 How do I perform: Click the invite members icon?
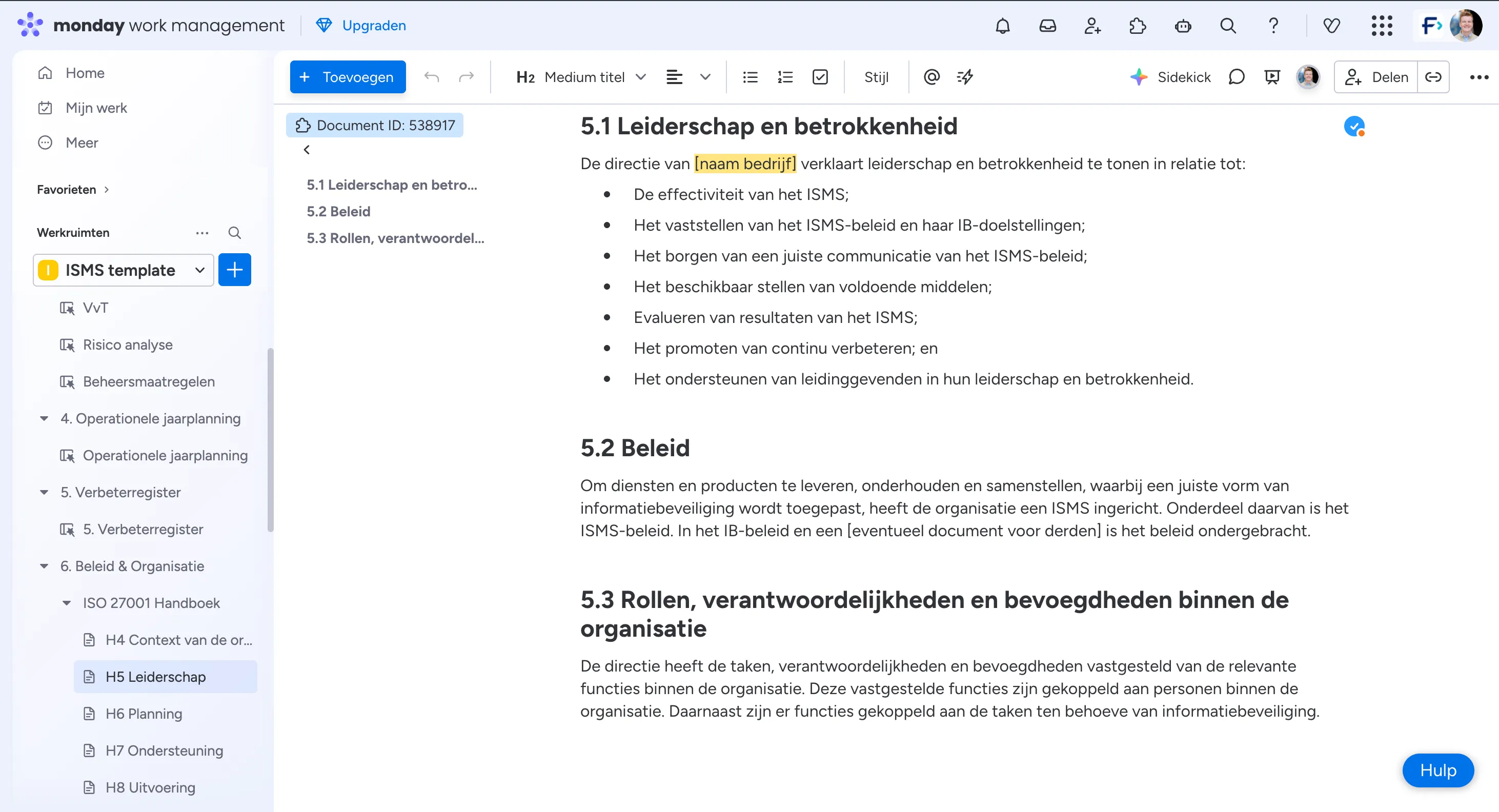point(1092,26)
